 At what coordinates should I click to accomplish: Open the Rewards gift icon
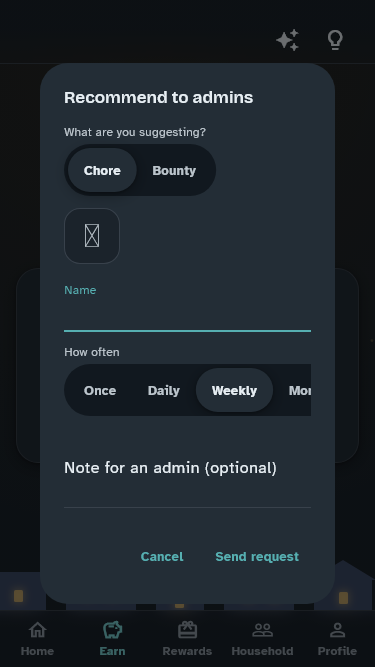pyautogui.click(x=187, y=630)
